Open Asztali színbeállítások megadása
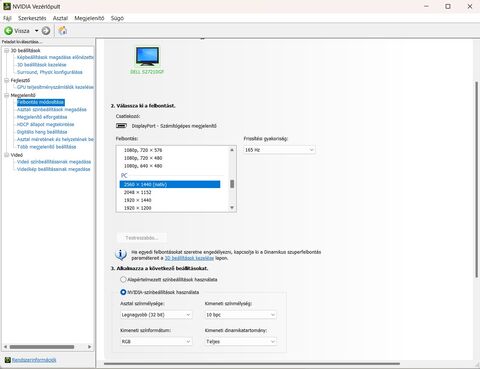Image resolution: width=480 pixels, height=369 pixels. 52,109
